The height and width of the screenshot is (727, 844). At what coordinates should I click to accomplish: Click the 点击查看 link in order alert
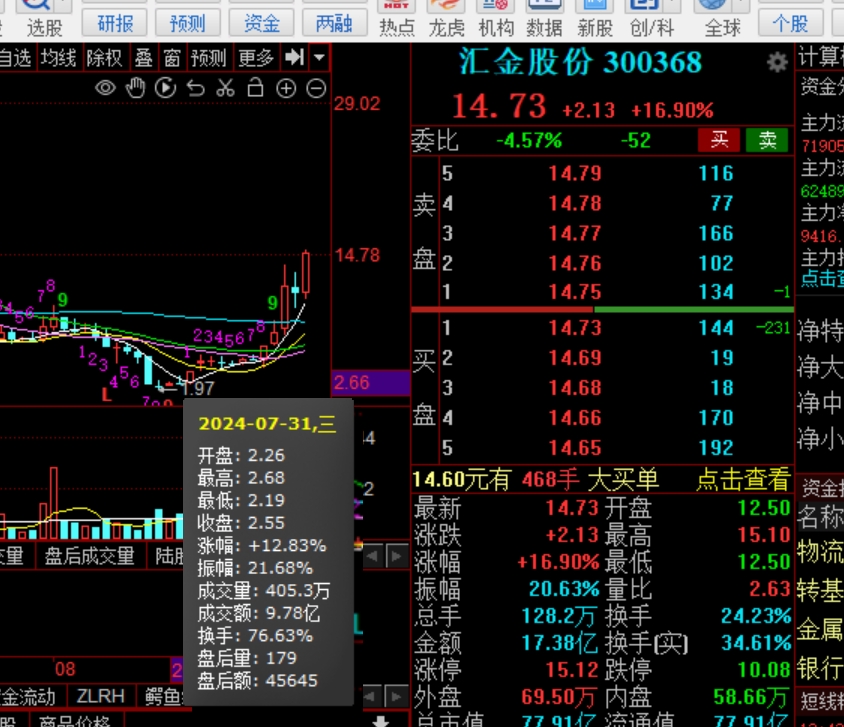[743, 479]
